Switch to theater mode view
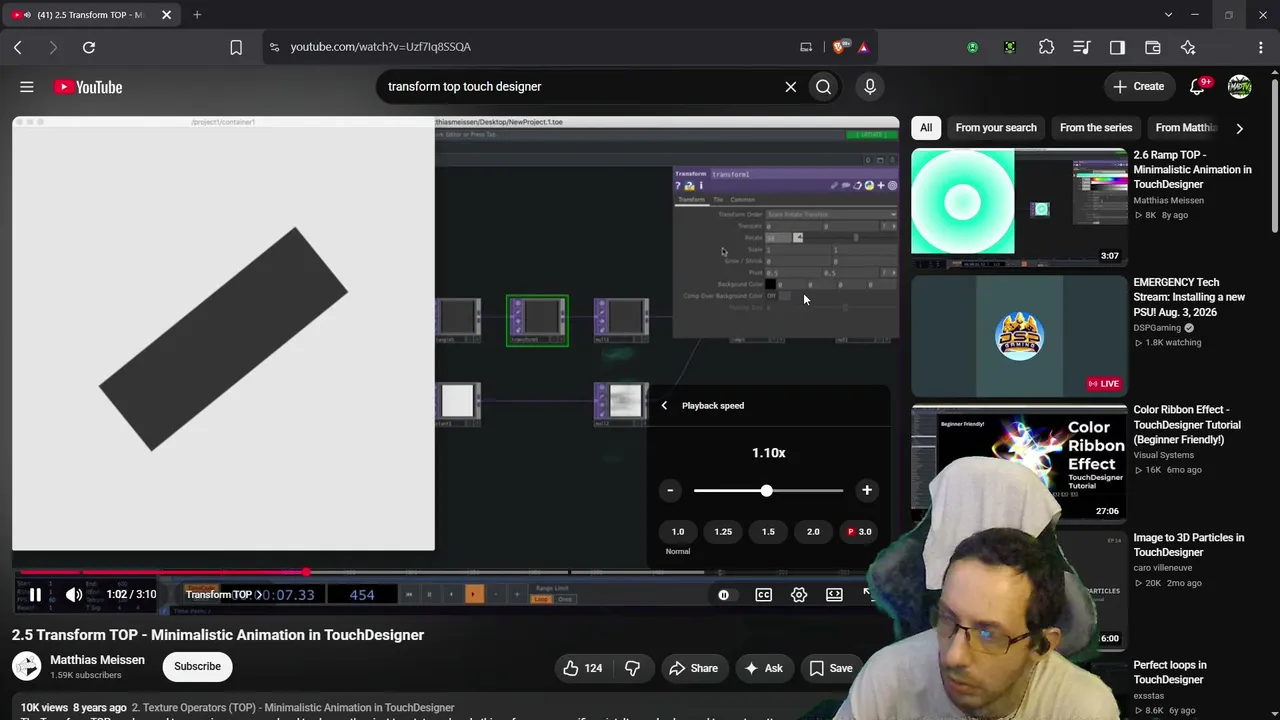The image size is (1280, 720). pos(834,595)
